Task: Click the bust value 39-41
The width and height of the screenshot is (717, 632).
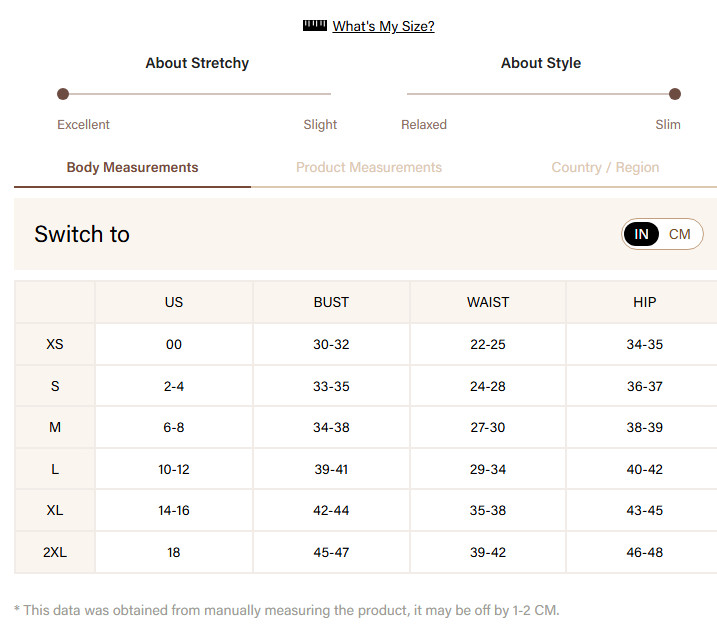Action: tap(331, 470)
